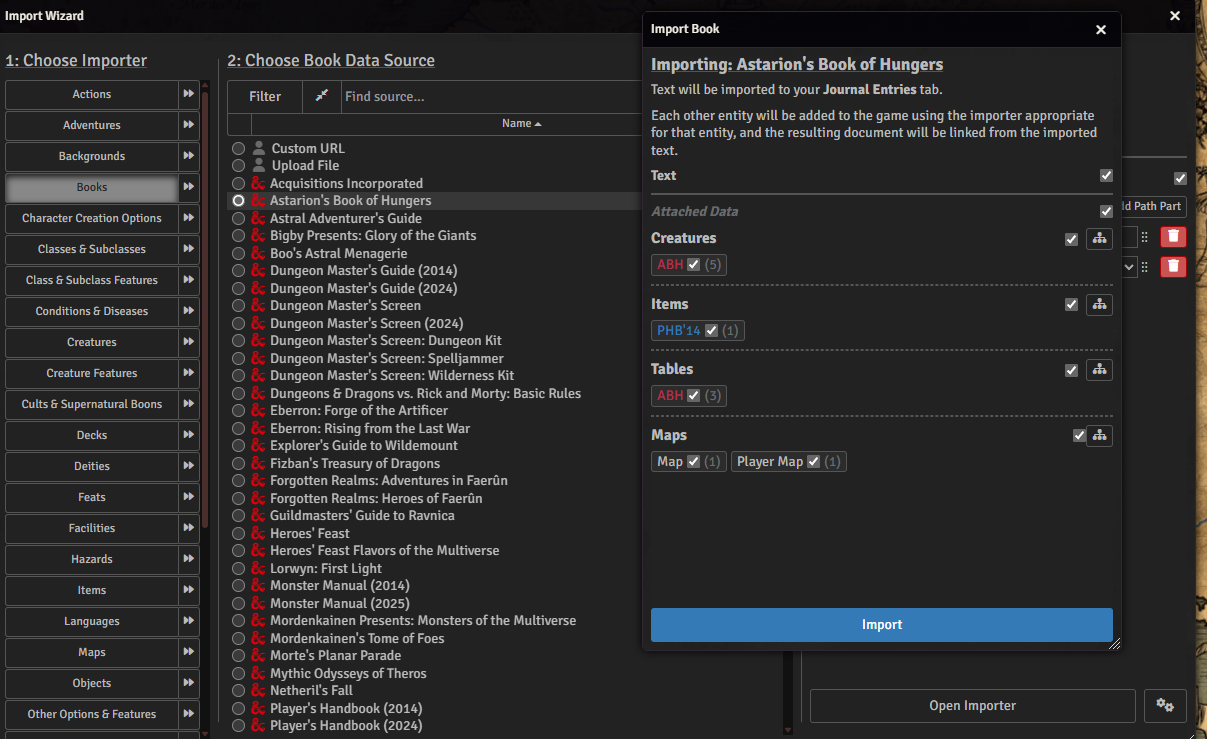
Task: Select the Objects importer
Action: [x=92, y=683]
